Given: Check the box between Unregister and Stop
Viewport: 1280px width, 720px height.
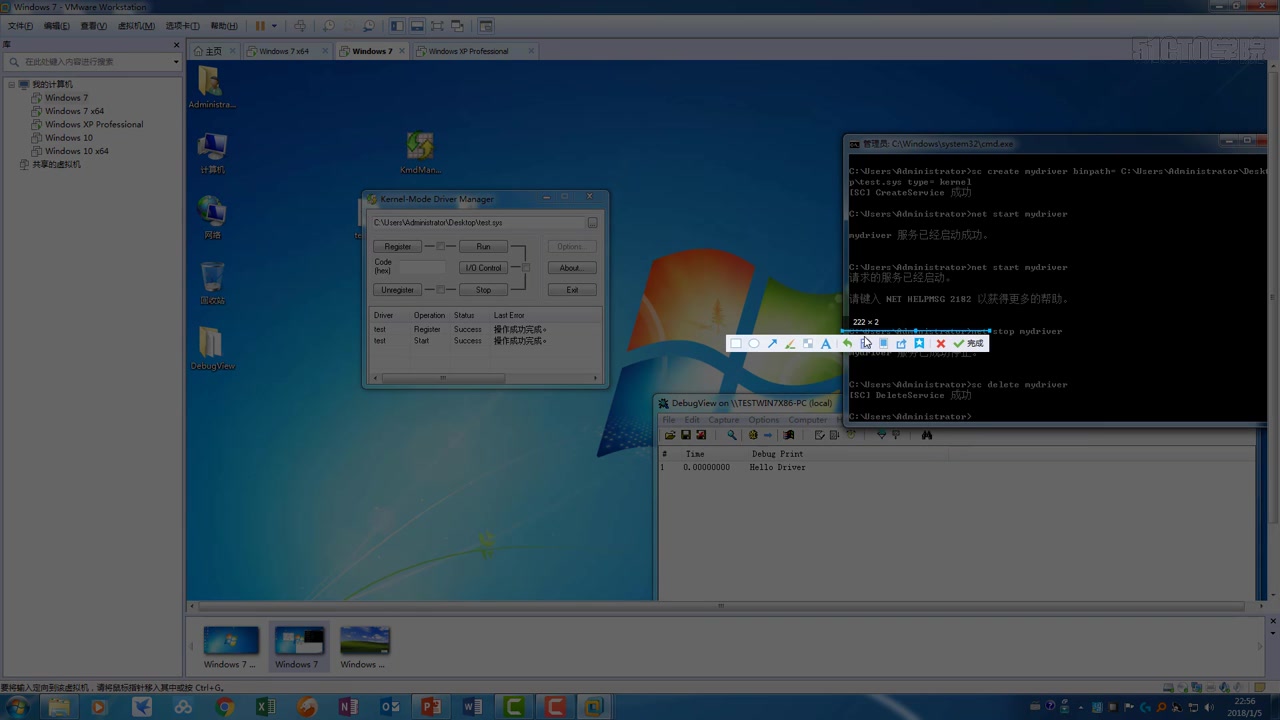Looking at the screenshot, I should point(440,289).
